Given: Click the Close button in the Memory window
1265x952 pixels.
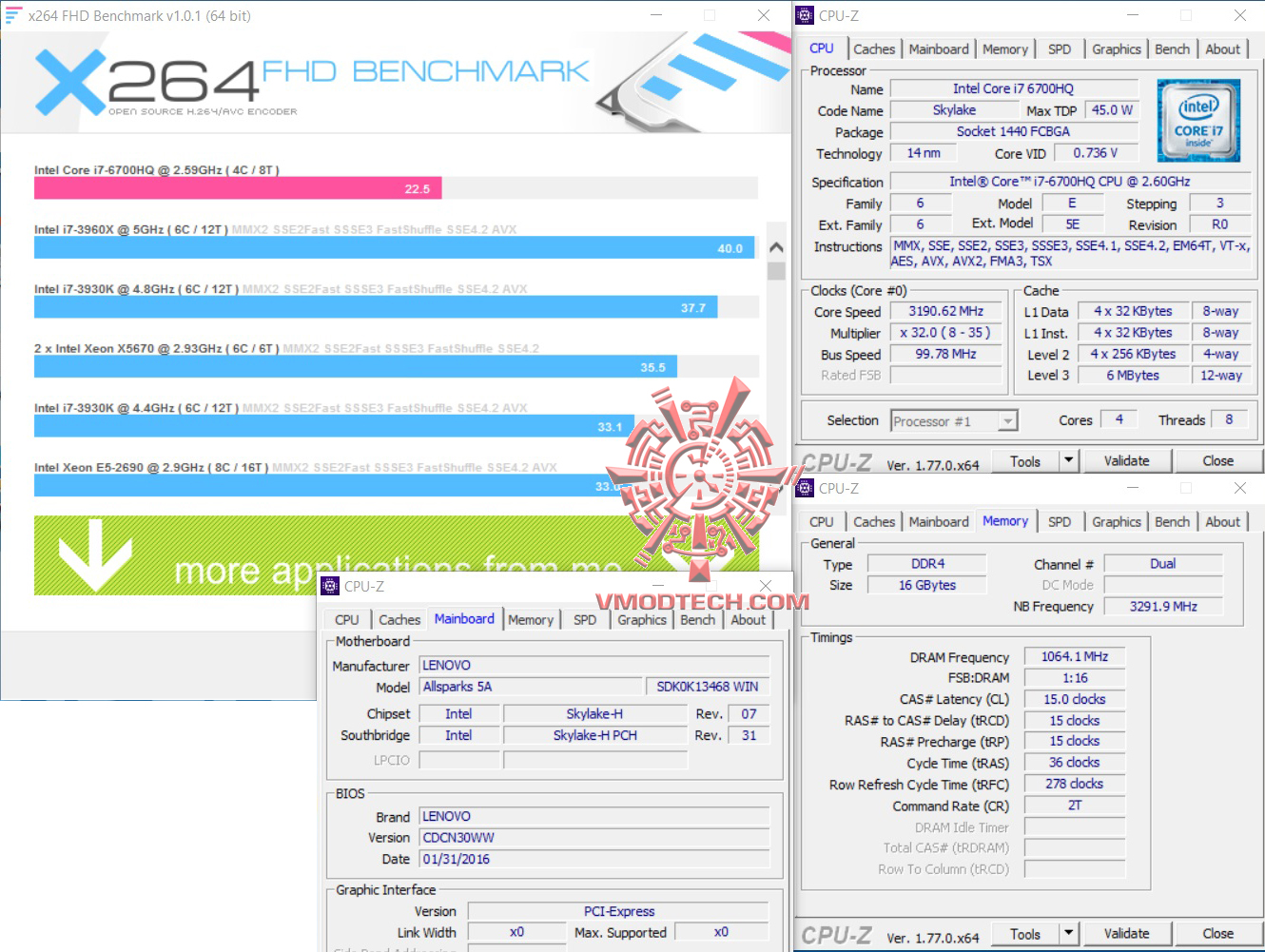Looking at the screenshot, I should tap(1218, 933).
